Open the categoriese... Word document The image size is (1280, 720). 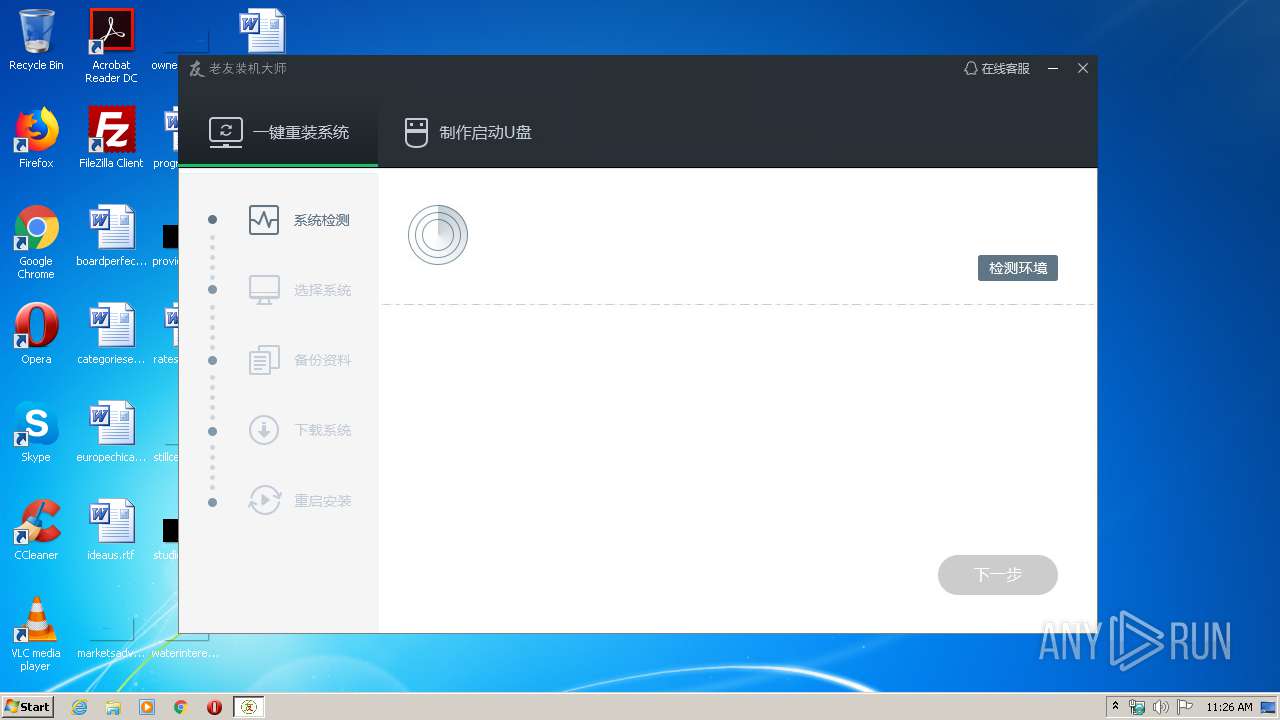[111, 334]
